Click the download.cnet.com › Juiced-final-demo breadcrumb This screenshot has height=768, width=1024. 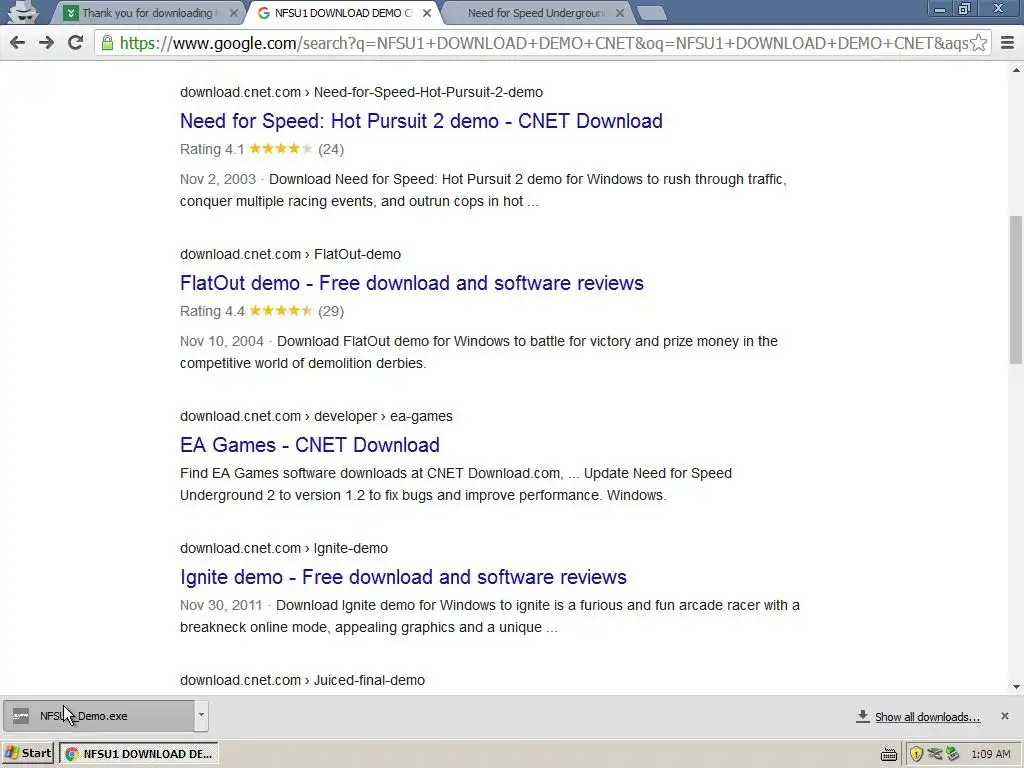(302, 680)
